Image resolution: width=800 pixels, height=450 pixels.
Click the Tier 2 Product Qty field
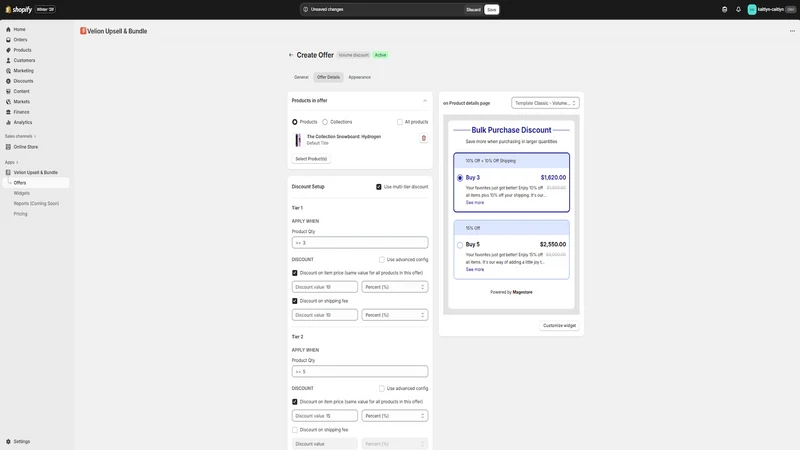coord(360,371)
